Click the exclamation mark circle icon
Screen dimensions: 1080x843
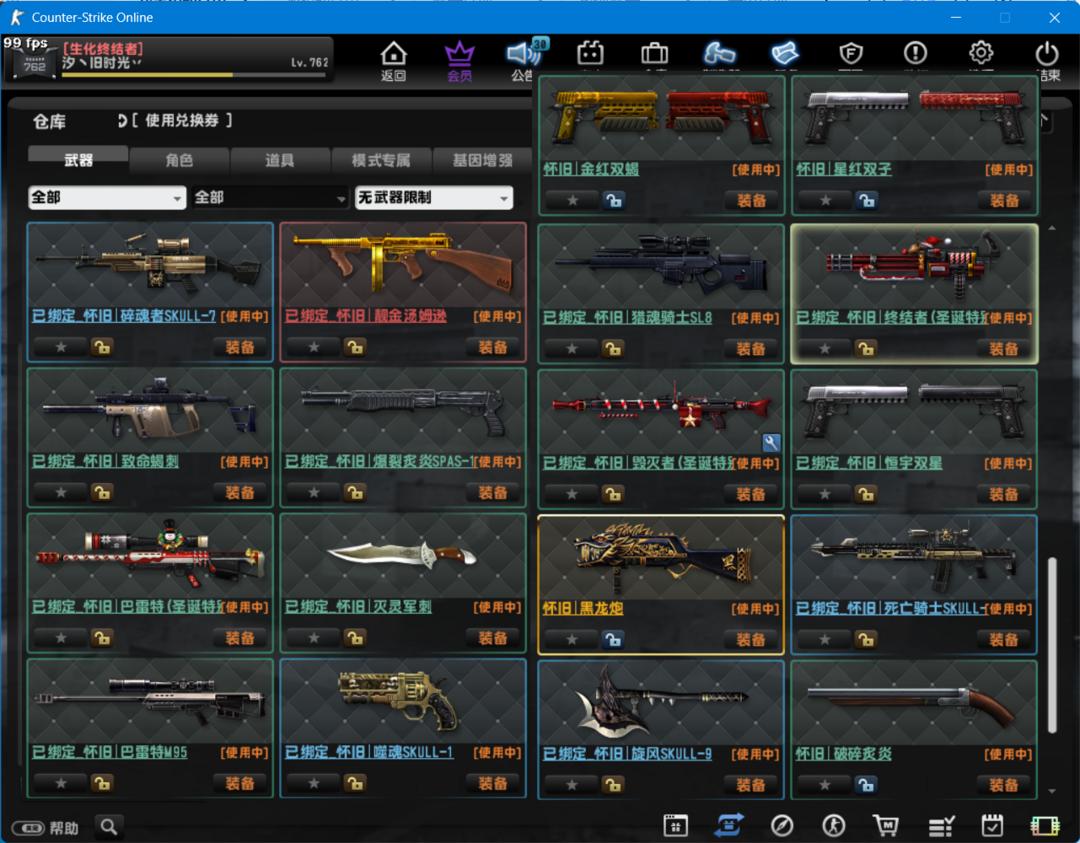pyautogui.click(x=915, y=52)
